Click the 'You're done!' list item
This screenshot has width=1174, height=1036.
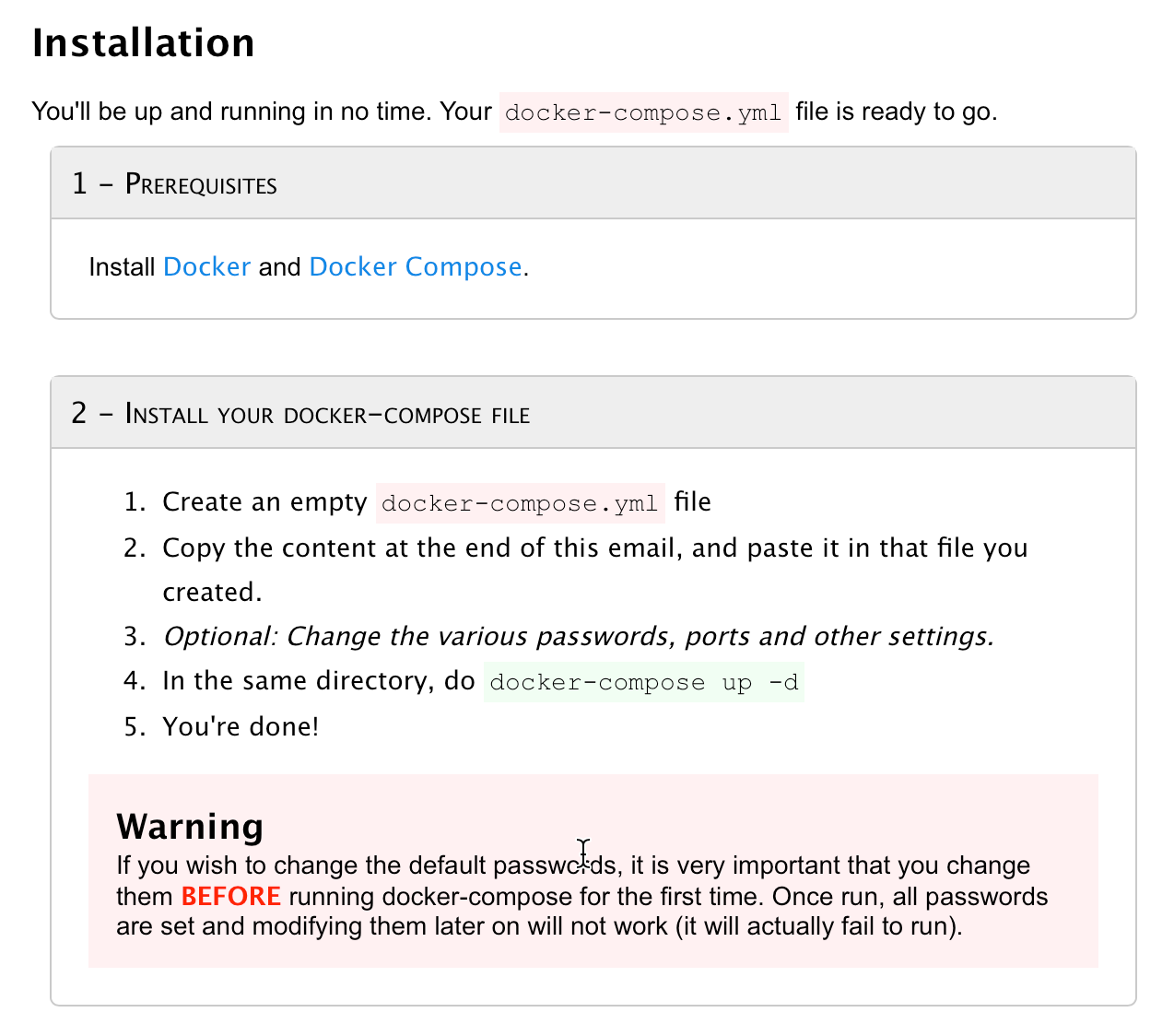coord(241,726)
